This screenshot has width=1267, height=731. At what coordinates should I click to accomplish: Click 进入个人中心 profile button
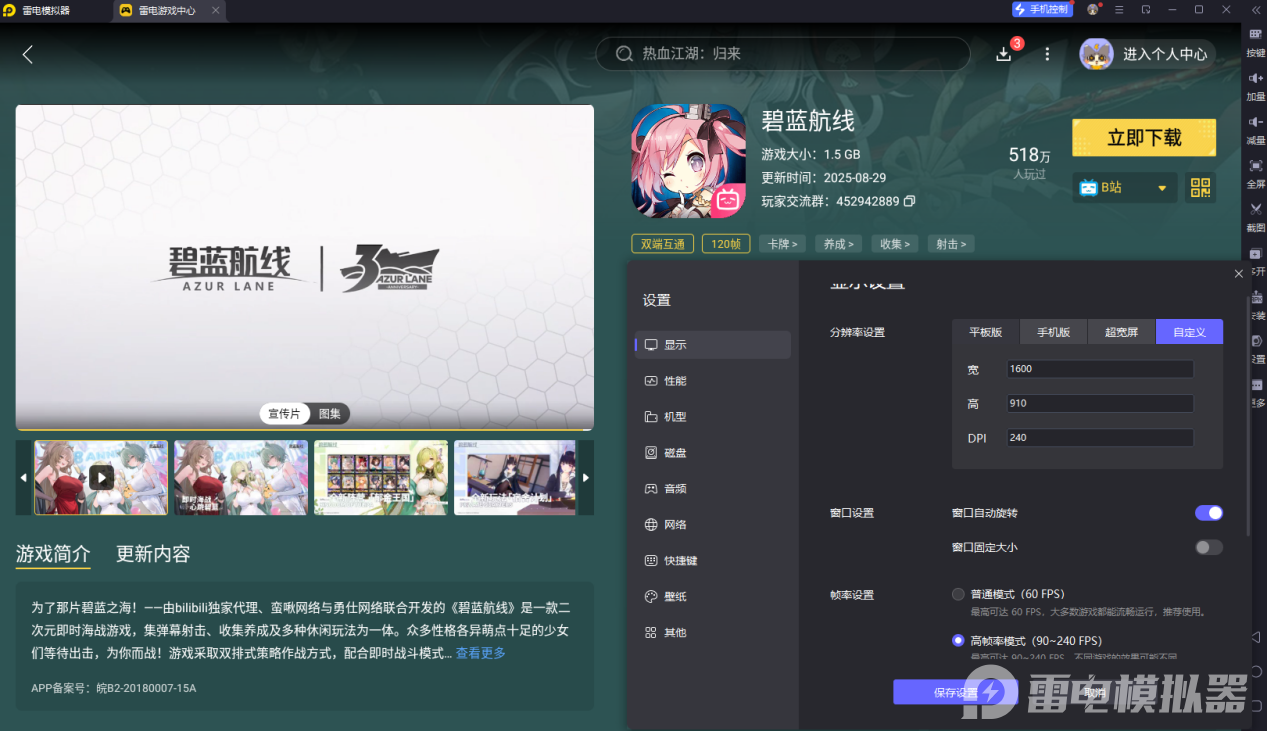[1147, 54]
